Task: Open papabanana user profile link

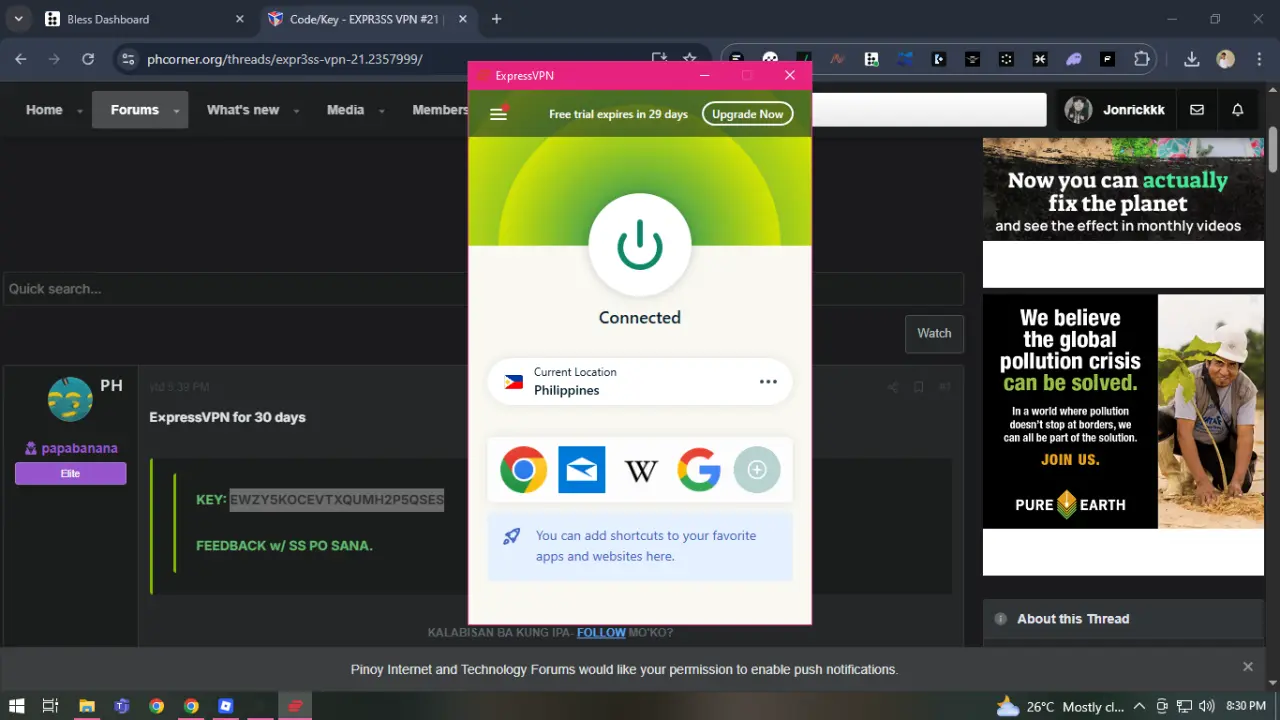Action: coord(79,448)
